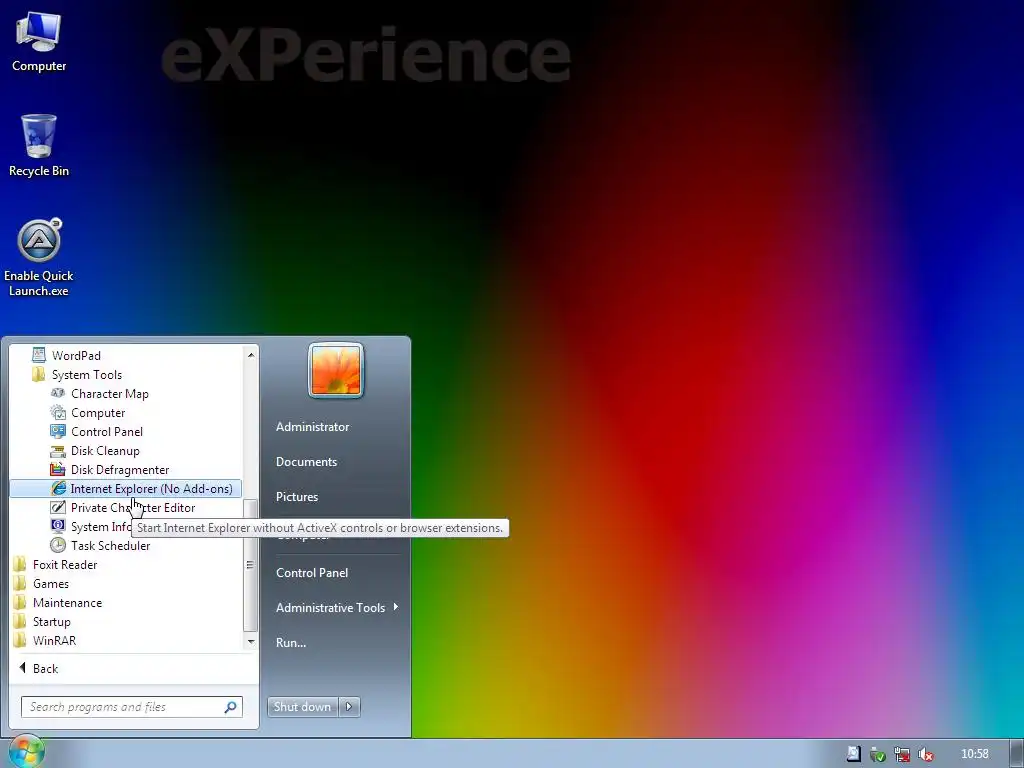Open Documents from Start menu
Viewport: 1024px width, 768px height.
306,462
